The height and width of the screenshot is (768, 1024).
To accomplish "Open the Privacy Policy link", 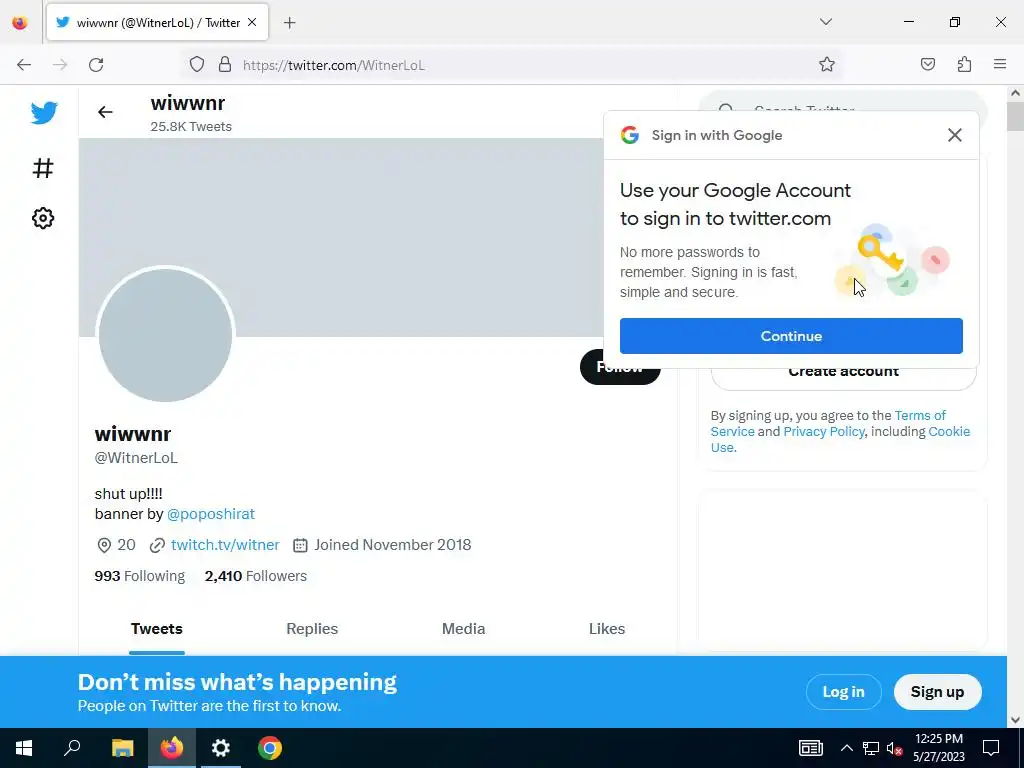I will point(824,432).
